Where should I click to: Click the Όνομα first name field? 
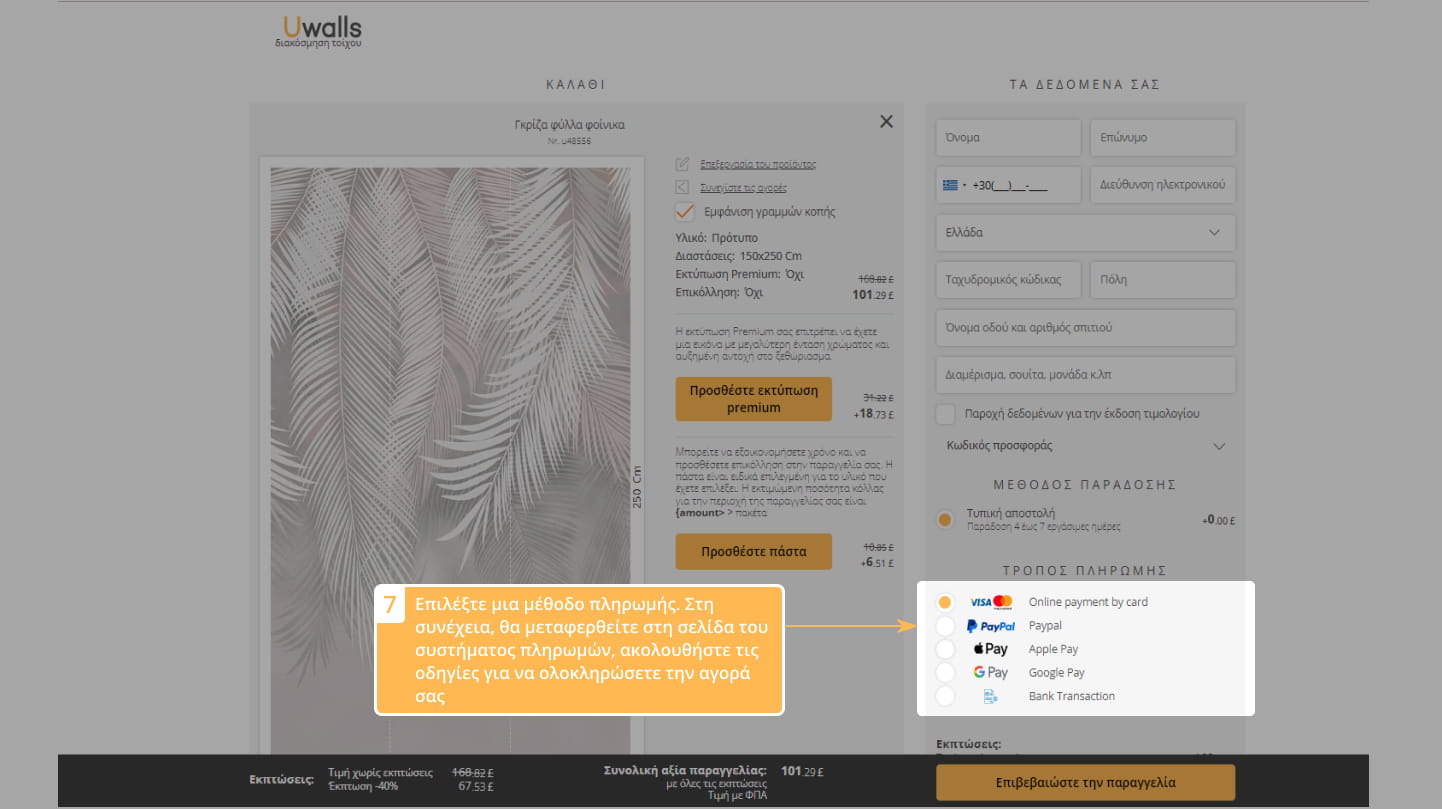pyautogui.click(x=1008, y=138)
